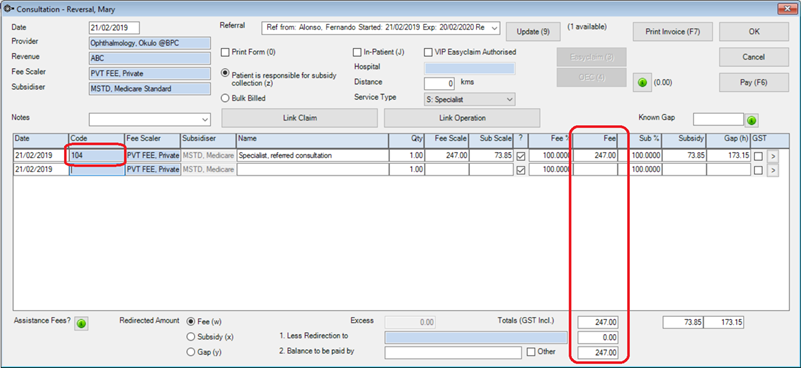Select Redirected Amount Gap (y) radio
The width and height of the screenshot is (801, 368).
[191, 352]
